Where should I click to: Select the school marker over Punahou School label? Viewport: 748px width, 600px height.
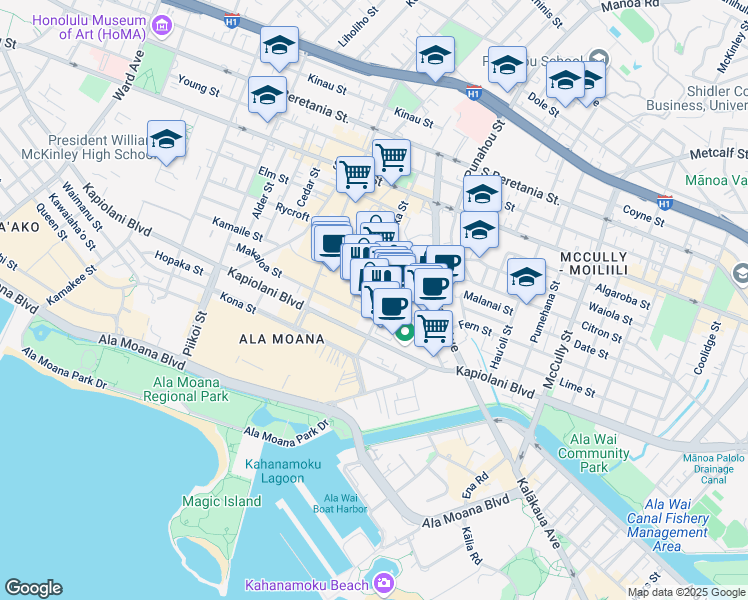click(508, 65)
